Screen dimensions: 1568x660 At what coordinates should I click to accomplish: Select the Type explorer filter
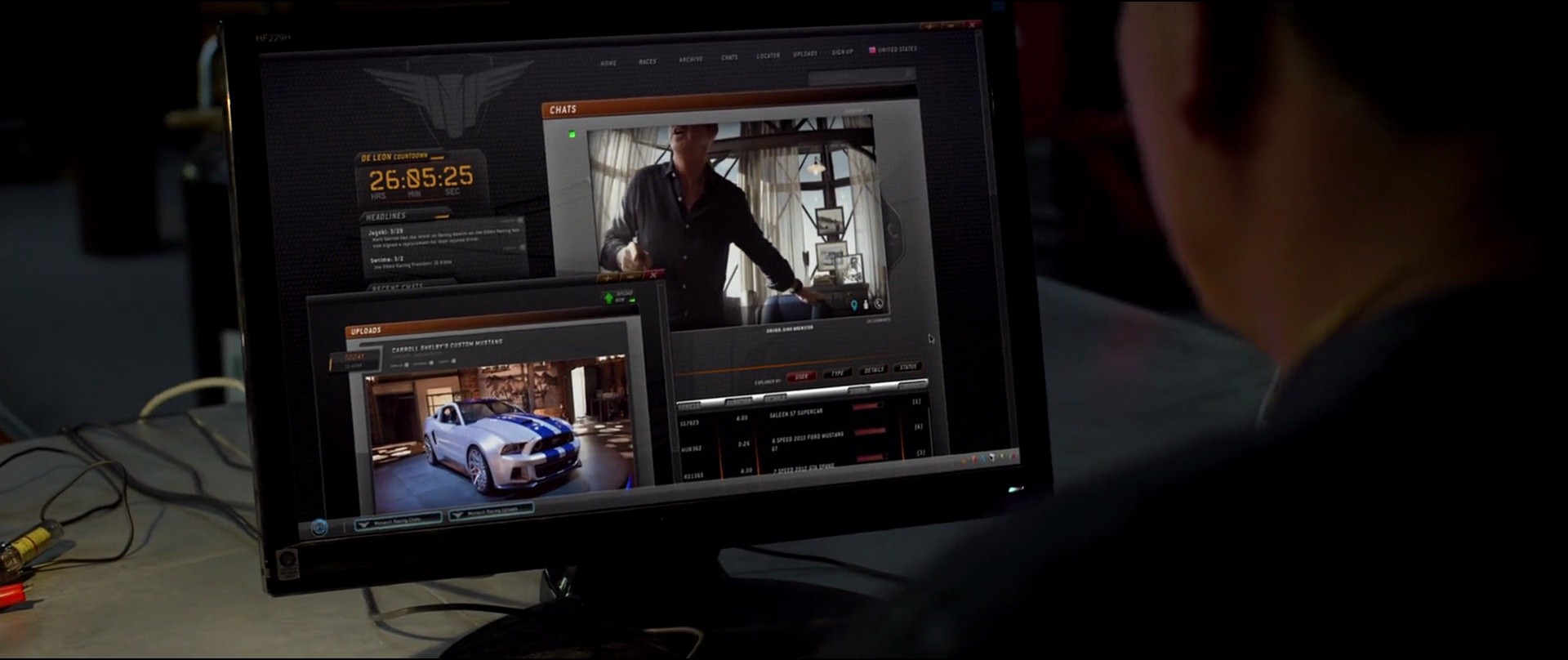[x=837, y=373]
